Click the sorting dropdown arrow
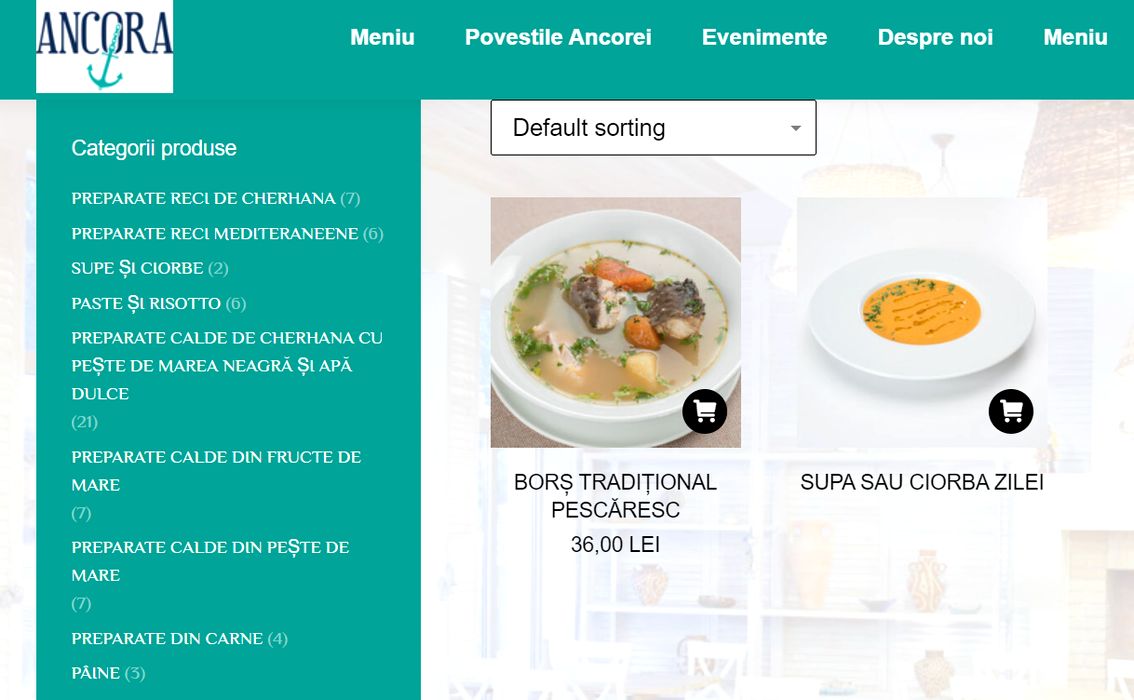 click(796, 128)
